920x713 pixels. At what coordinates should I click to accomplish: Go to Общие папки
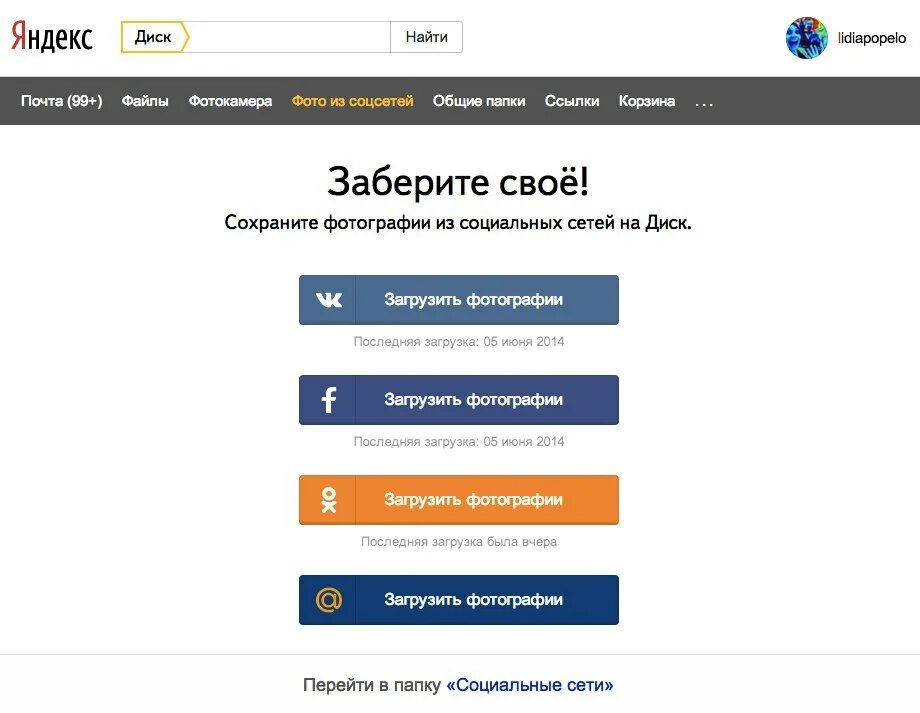pyautogui.click(x=479, y=101)
